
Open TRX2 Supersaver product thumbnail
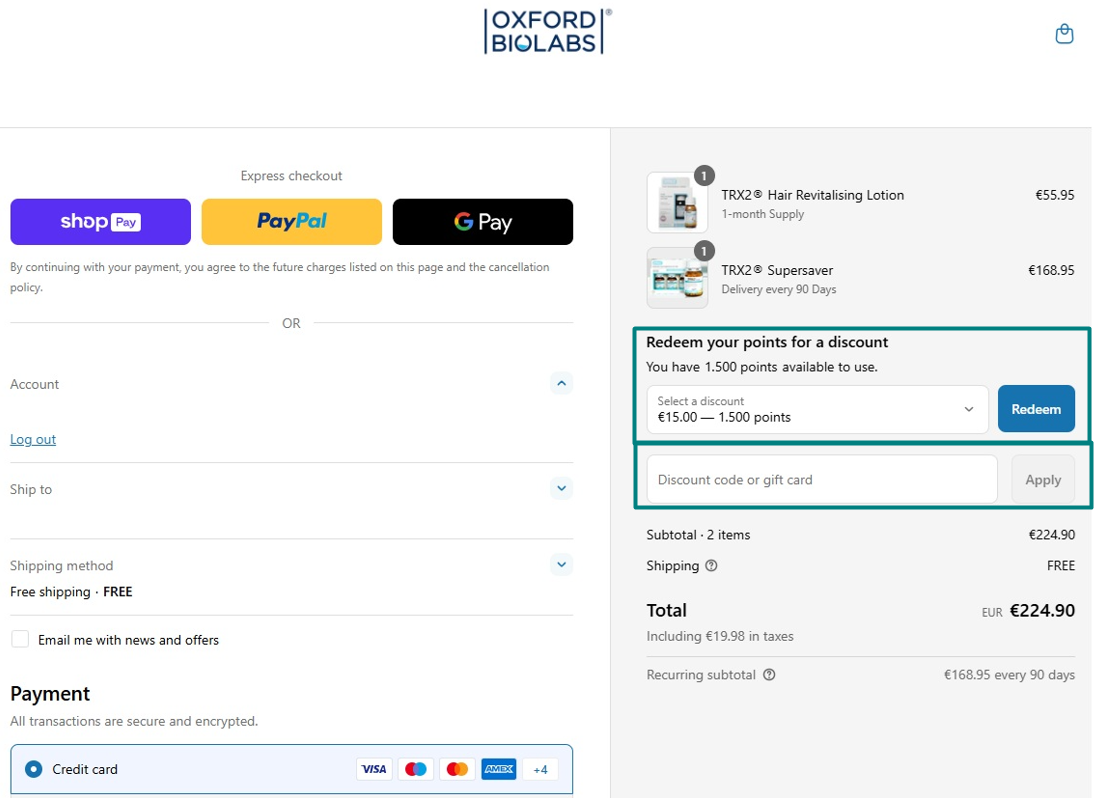click(x=678, y=278)
